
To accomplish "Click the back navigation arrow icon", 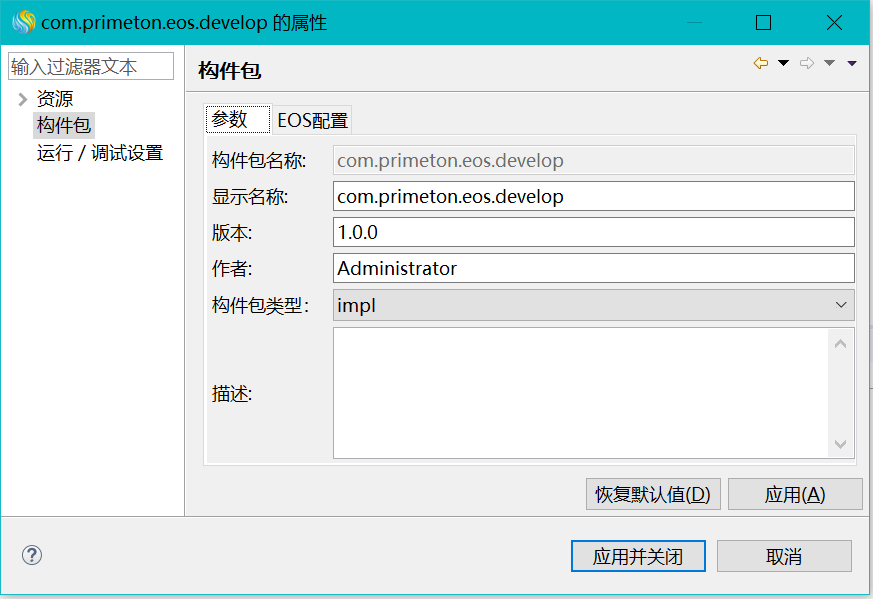I will pyautogui.click(x=761, y=64).
